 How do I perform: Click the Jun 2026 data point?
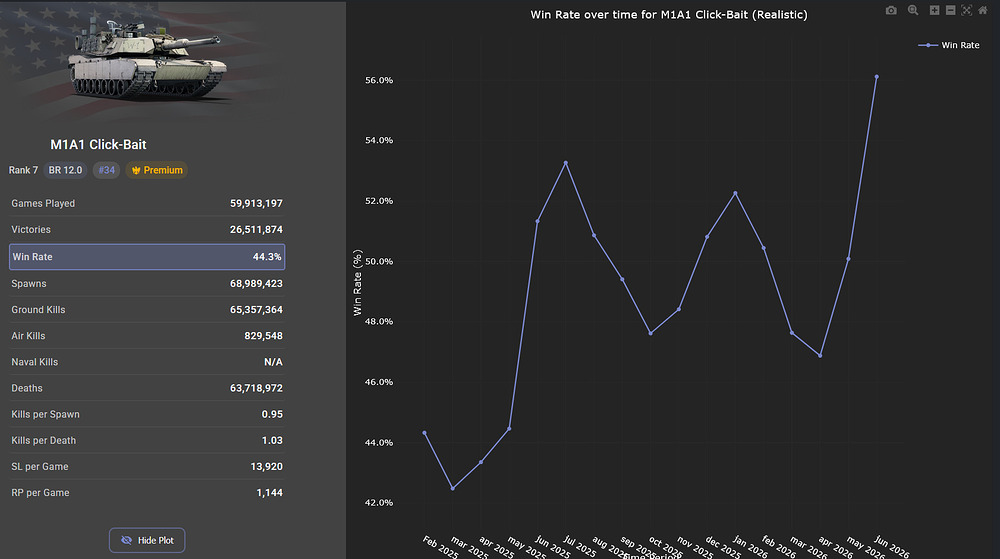pyautogui.click(x=876, y=77)
